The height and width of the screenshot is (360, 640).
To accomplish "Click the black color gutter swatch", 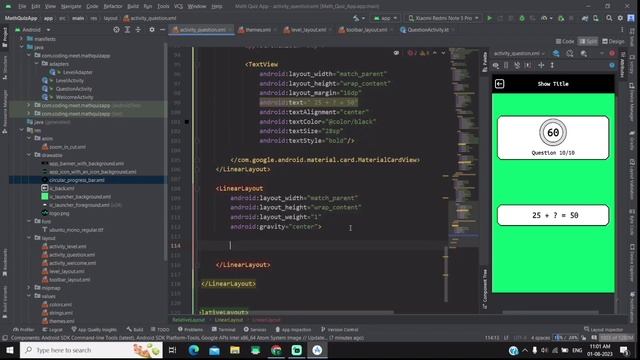I will [x=187, y=122].
